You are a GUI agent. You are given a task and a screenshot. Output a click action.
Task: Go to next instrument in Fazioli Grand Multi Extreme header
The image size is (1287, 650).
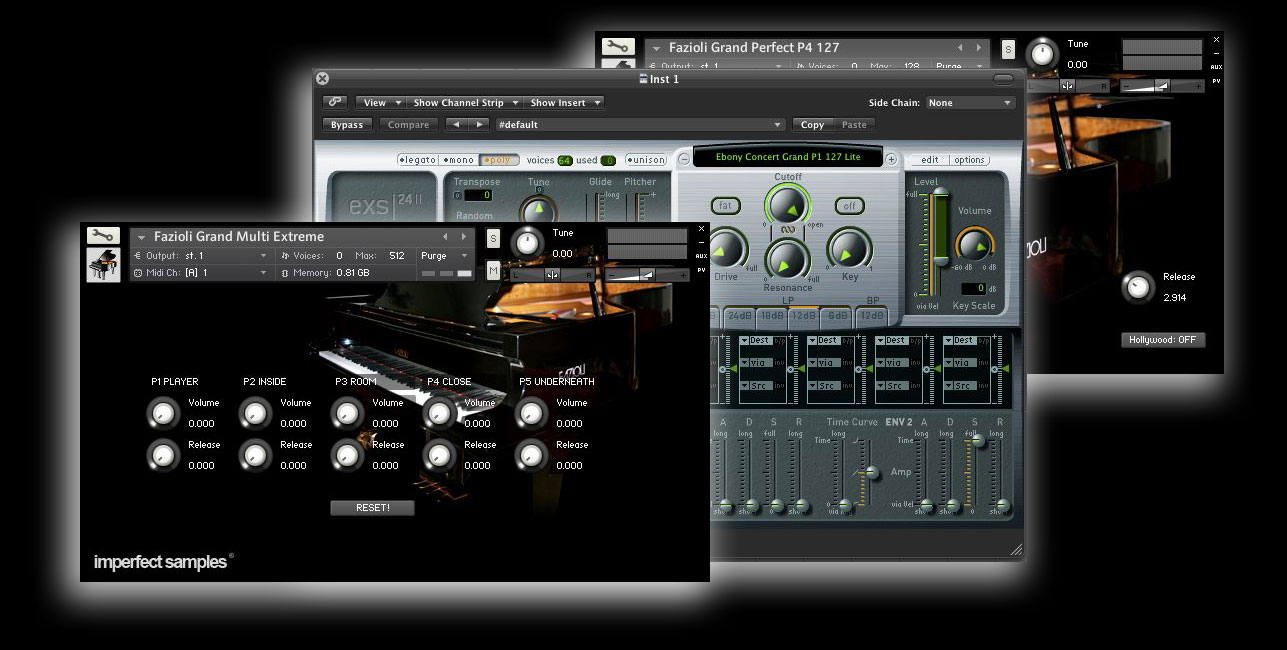463,237
